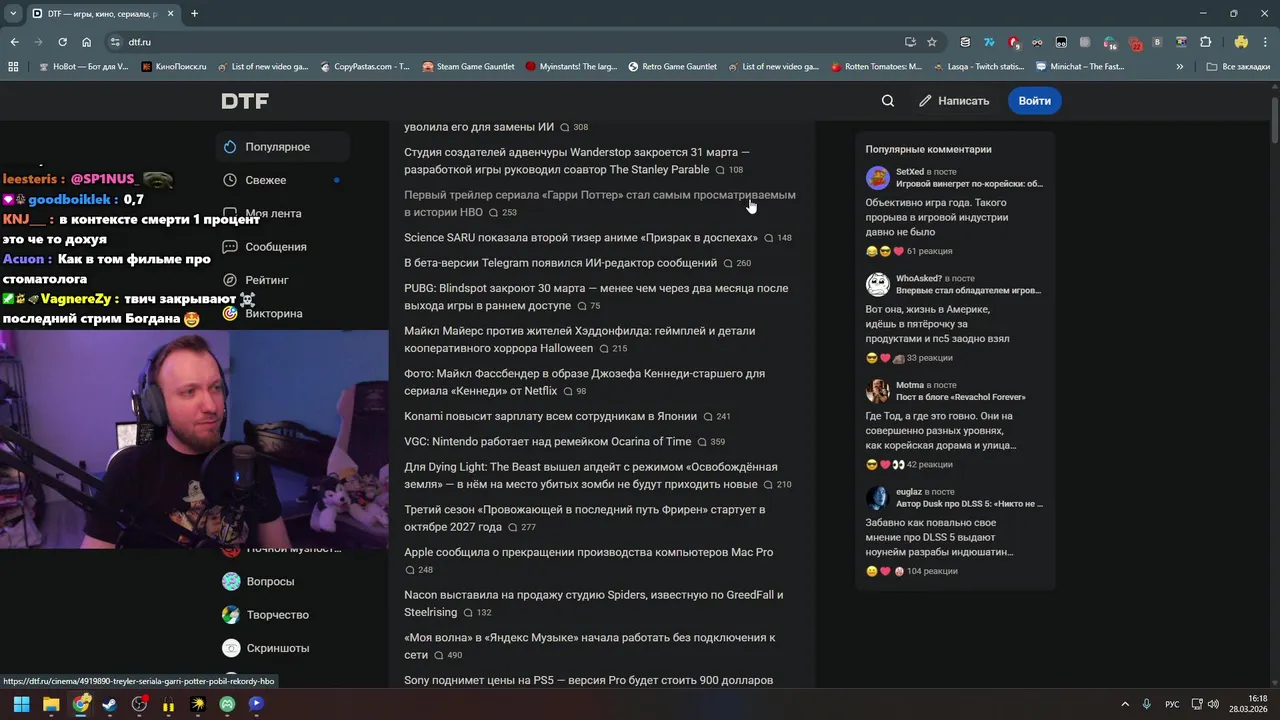Expand the tab search dropdown

coord(12,14)
